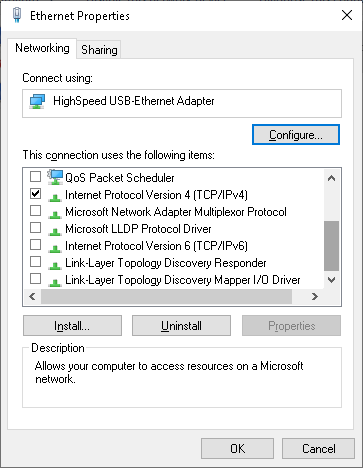363x468 pixels.
Task: Check the Microsoft LLDP Protocol Driver box
Action: point(35,228)
